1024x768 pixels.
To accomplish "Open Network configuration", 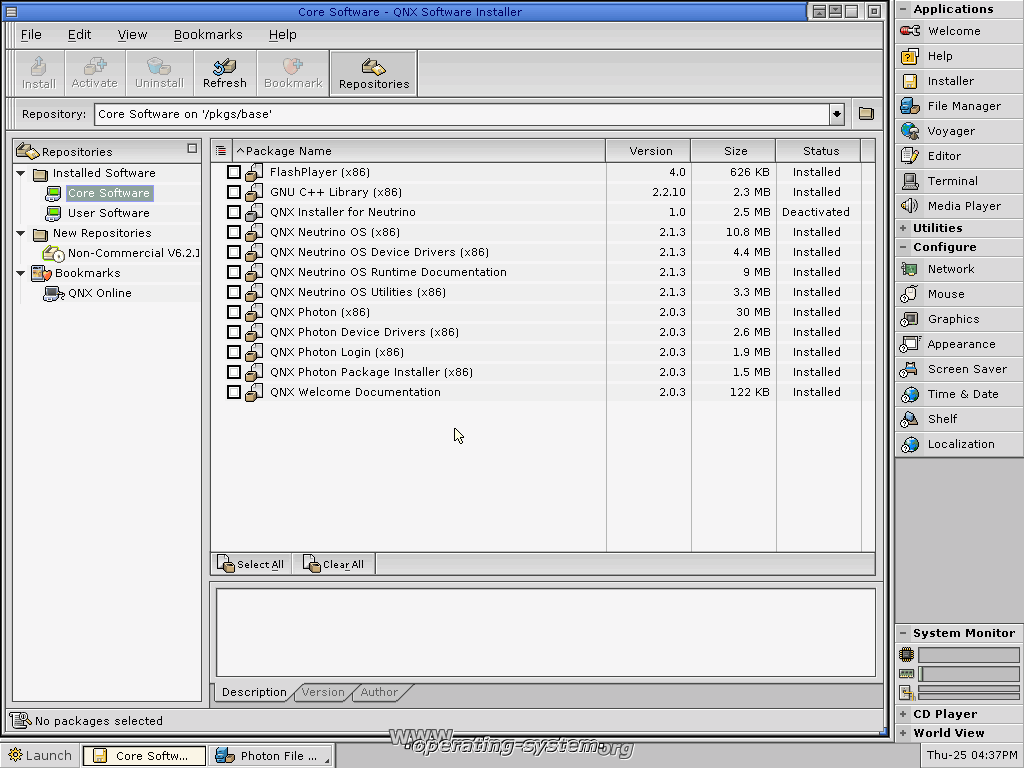I will (x=959, y=269).
